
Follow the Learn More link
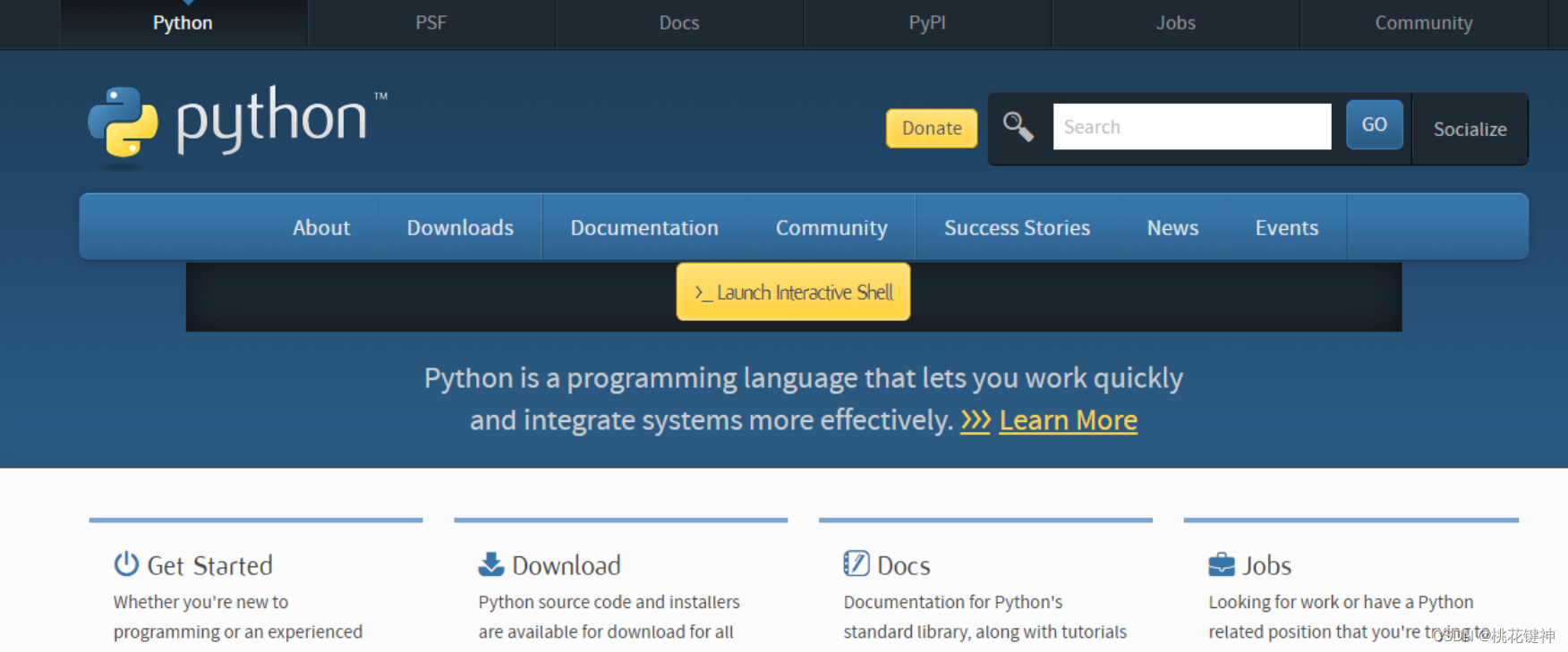[1068, 420]
